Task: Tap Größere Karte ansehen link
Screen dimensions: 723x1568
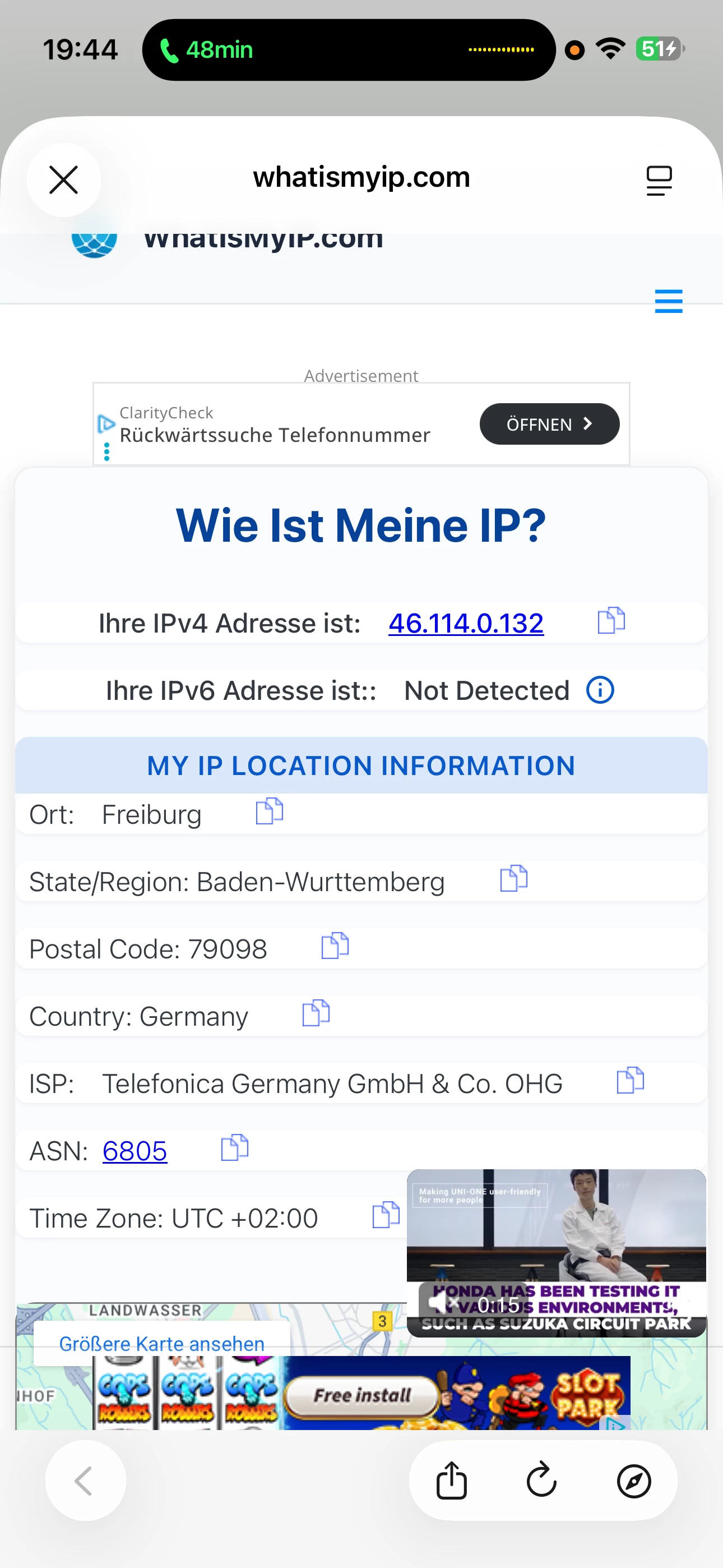Action: point(161,1343)
